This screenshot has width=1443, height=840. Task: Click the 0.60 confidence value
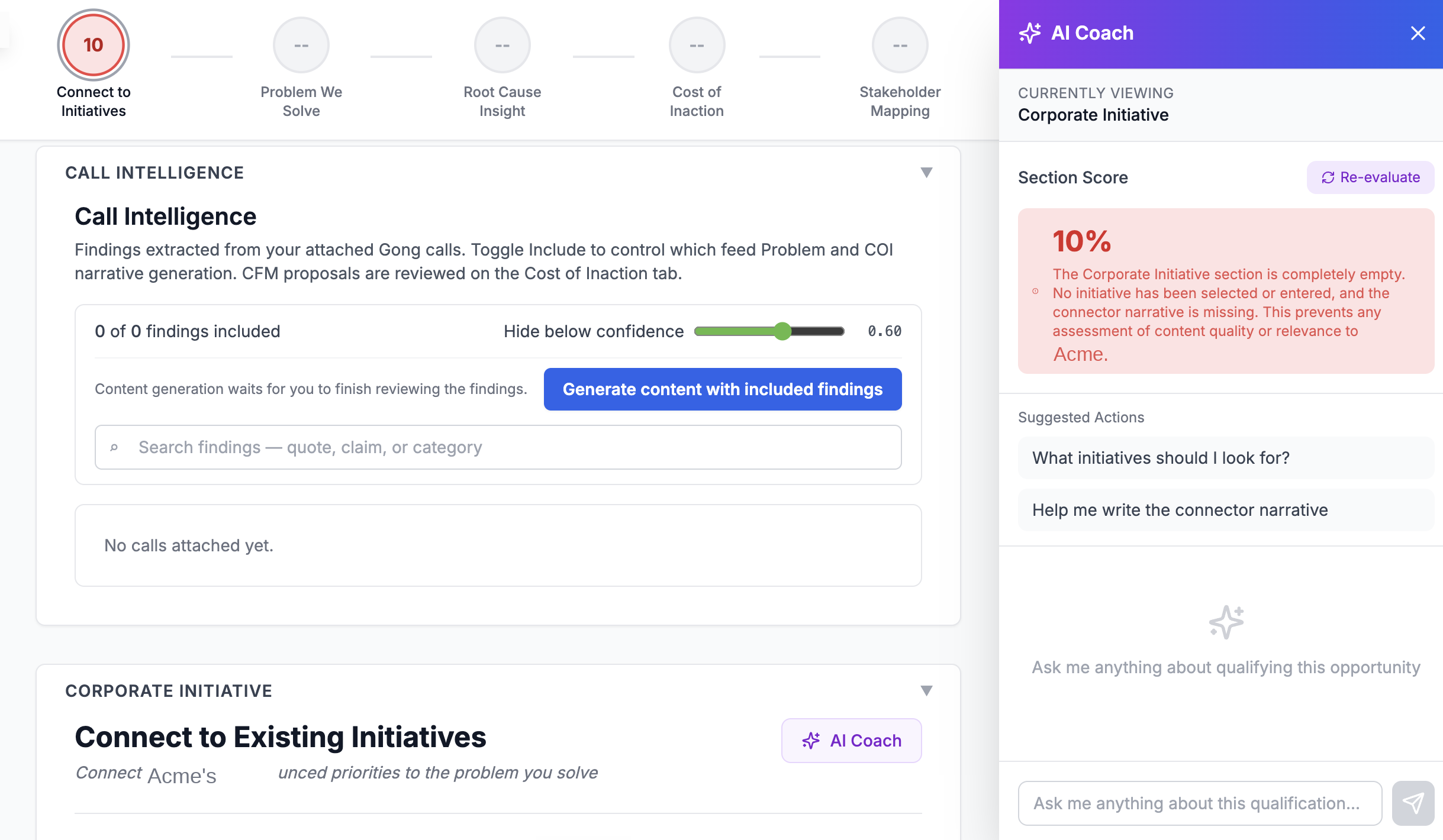884,331
